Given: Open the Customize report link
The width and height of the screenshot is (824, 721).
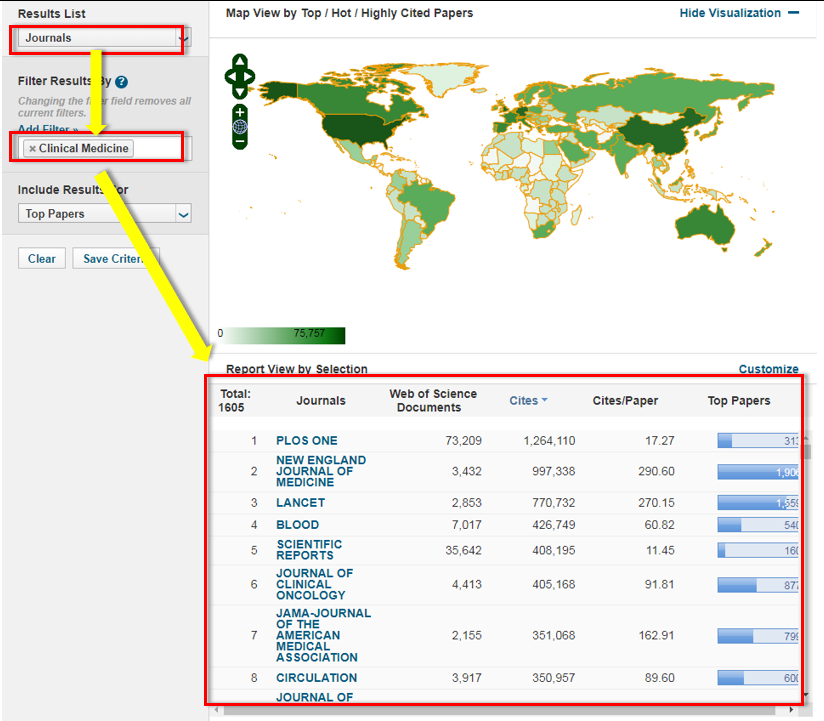Looking at the screenshot, I should pyautogui.click(x=768, y=369).
